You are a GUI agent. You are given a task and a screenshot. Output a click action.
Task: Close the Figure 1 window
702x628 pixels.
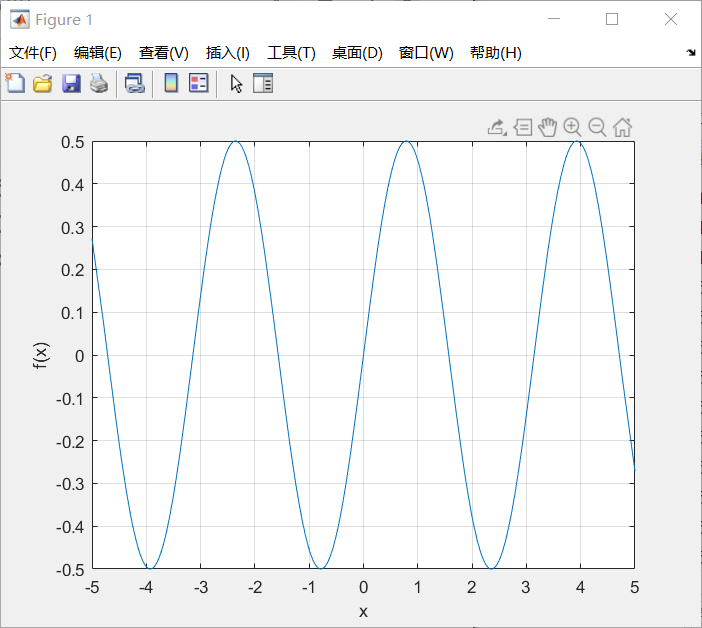pyautogui.click(x=671, y=19)
